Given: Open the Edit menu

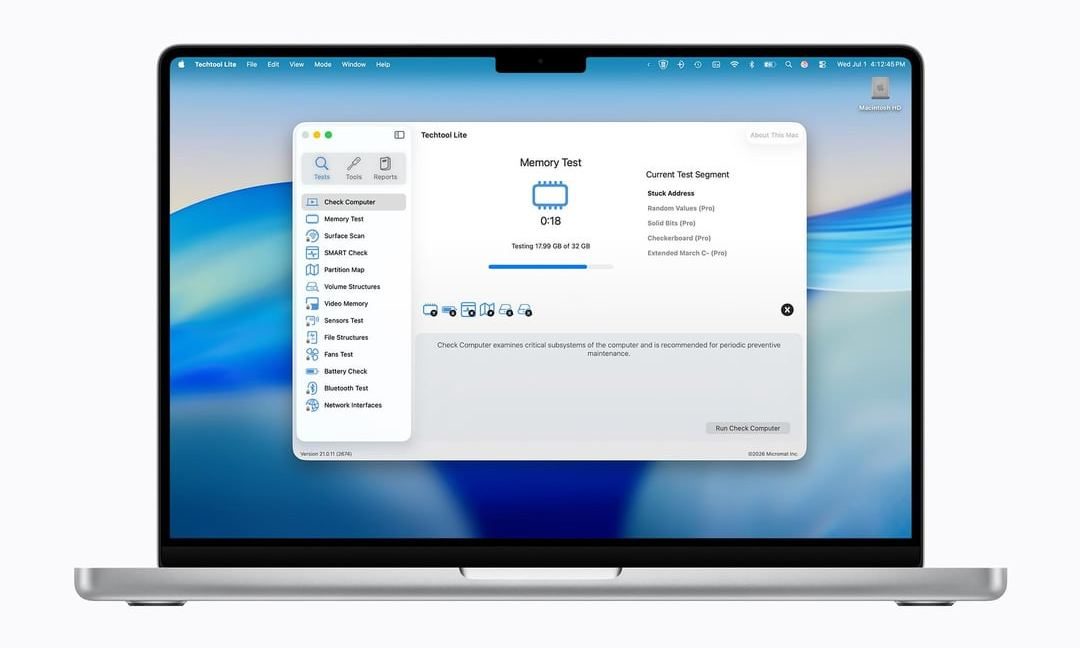Looking at the screenshot, I should pos(273,64).
